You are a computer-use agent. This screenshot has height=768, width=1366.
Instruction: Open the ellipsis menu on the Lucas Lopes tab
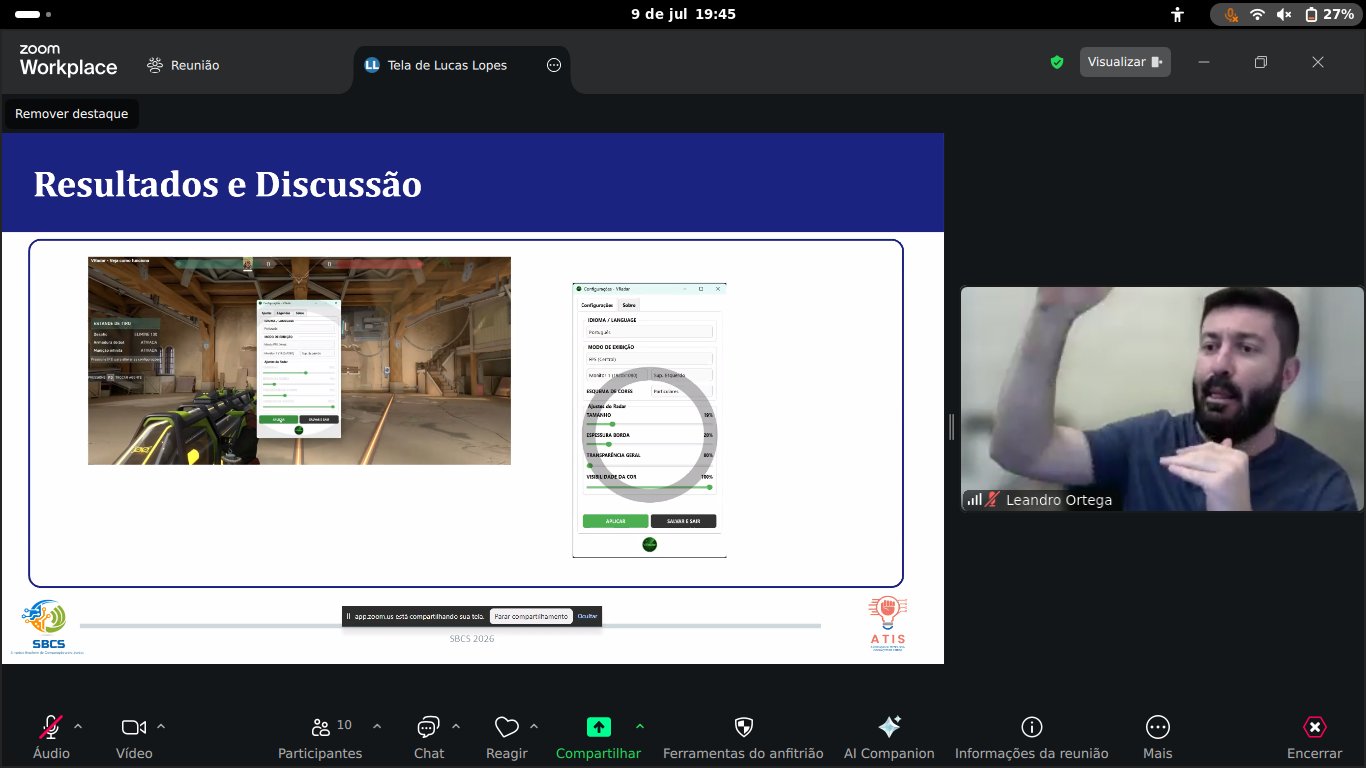[554, 65]
